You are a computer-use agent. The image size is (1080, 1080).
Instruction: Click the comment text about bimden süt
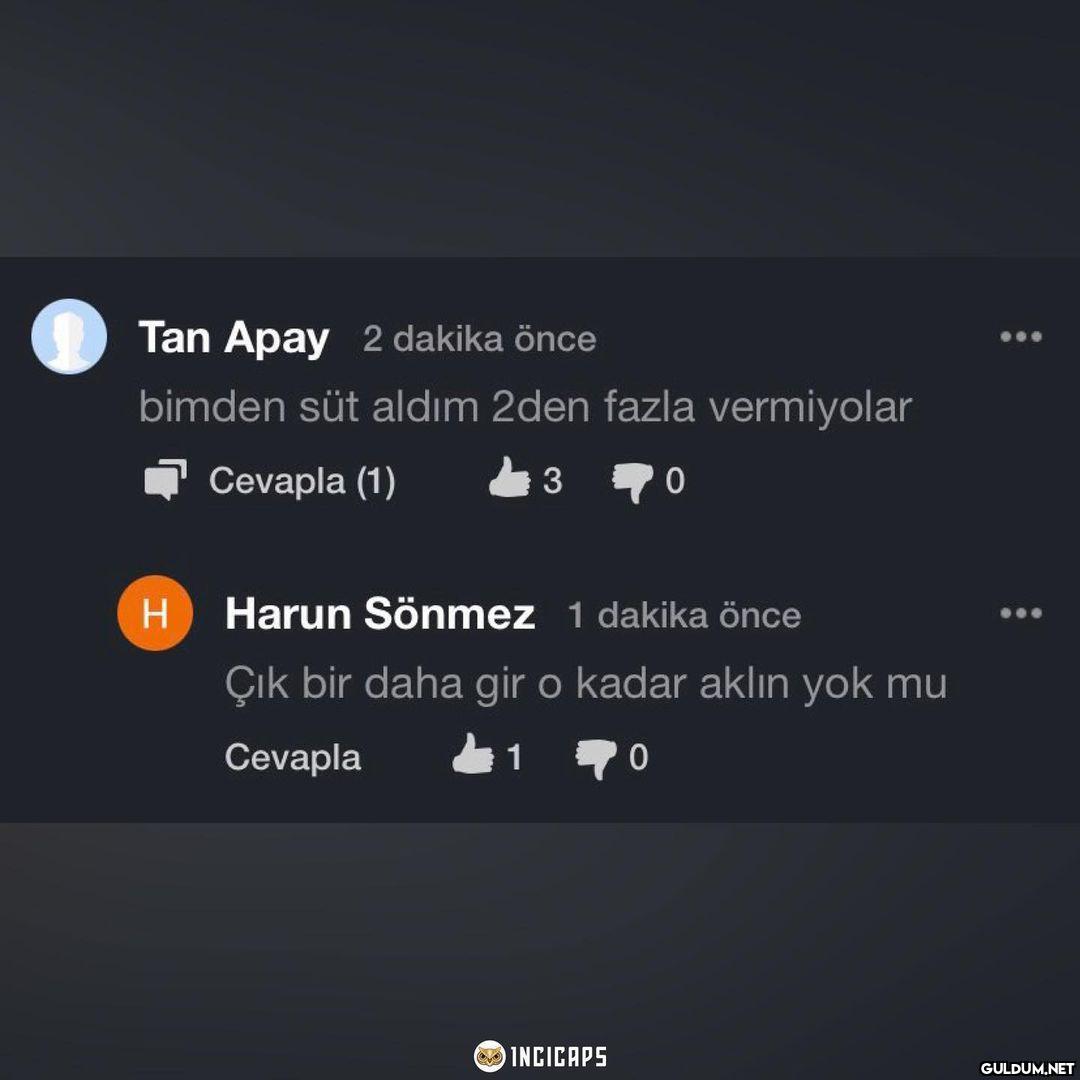[526, 406]
